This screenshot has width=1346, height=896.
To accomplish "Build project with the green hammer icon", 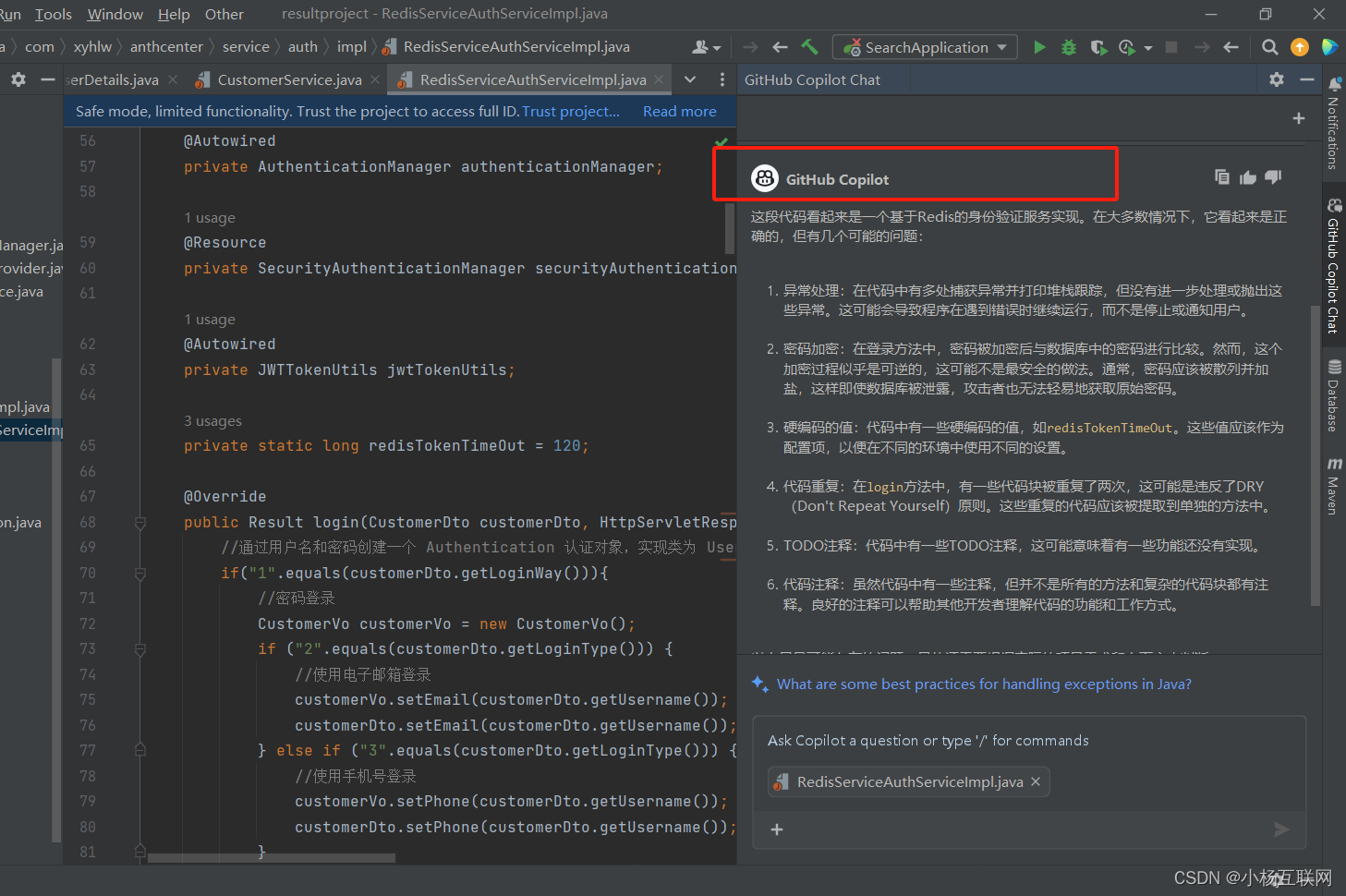I will pyautogui.click(x=810, y=47).
